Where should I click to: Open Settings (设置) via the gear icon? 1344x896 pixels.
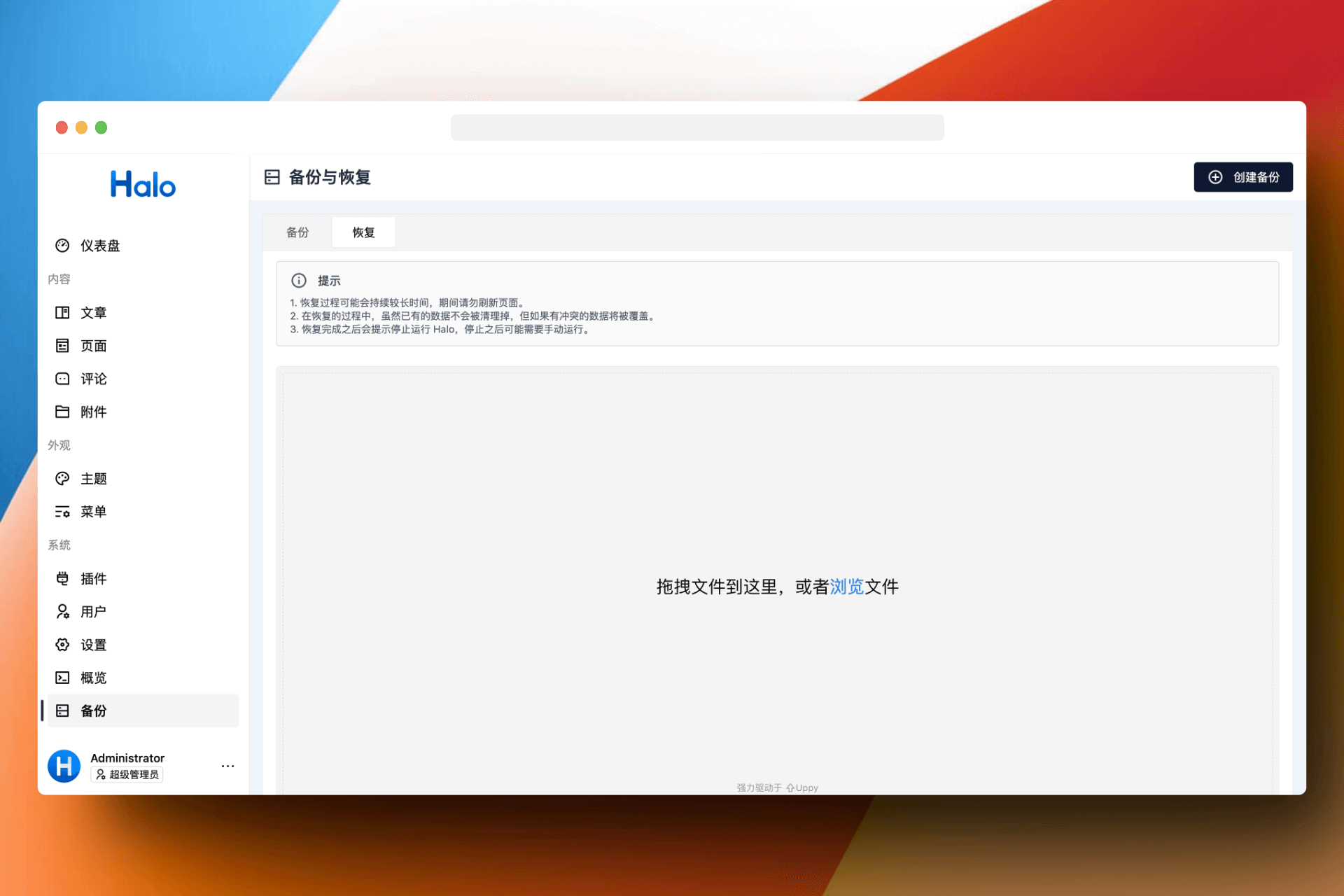tap(62, 645)
